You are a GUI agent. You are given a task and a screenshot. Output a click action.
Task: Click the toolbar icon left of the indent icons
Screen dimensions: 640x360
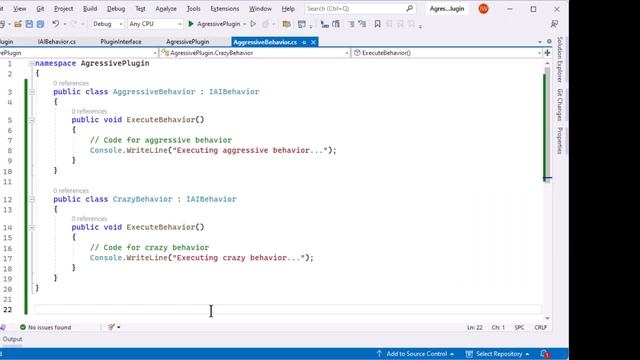[336, 24]
